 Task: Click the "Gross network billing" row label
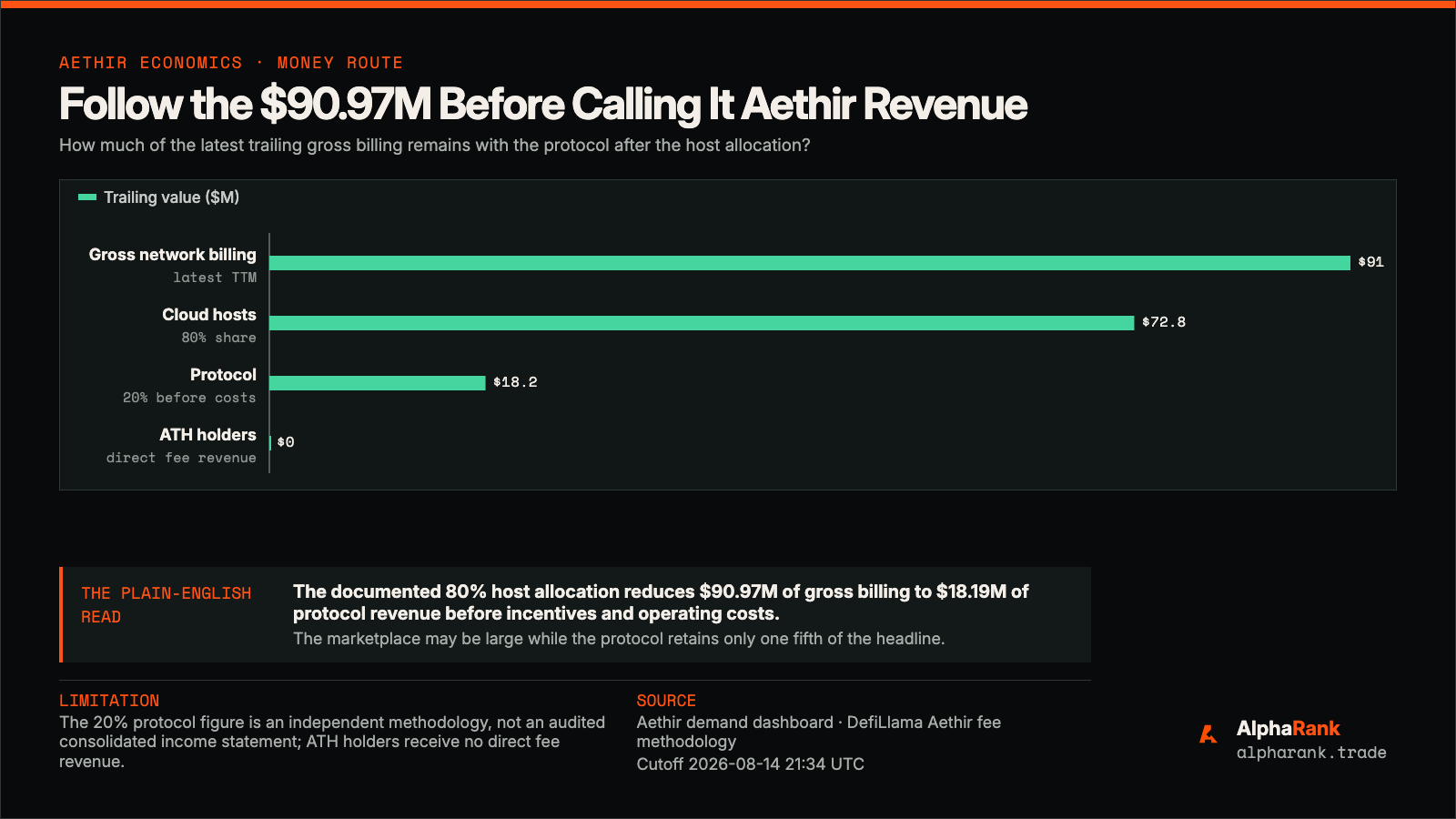pos(173,255)
